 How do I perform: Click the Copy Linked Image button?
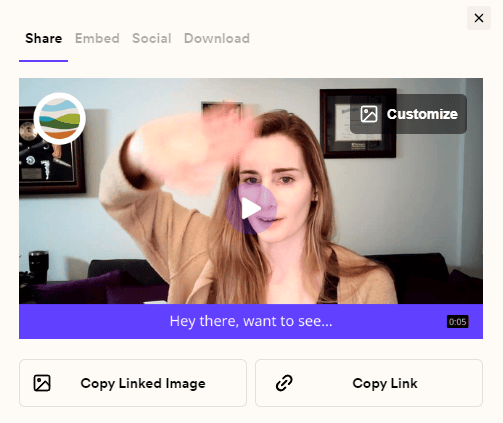133,383
